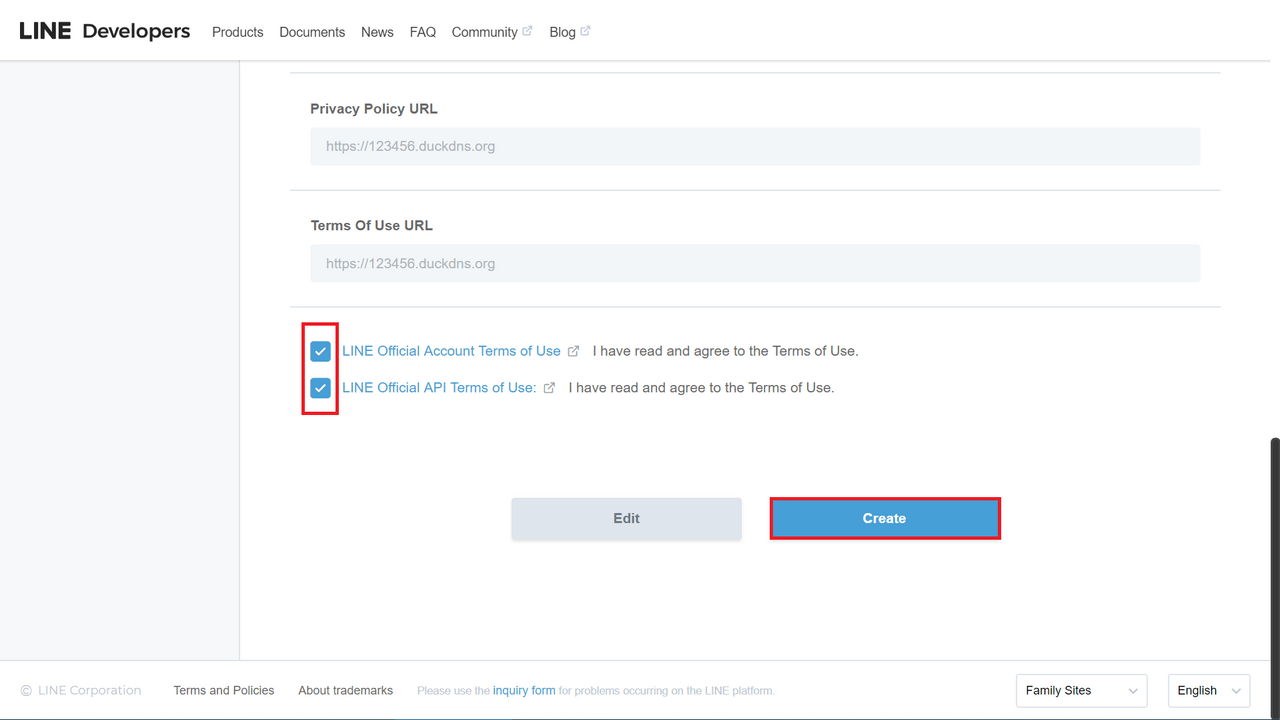Click external-link icon after Account Terms of Use

click(x=573, y=351)
